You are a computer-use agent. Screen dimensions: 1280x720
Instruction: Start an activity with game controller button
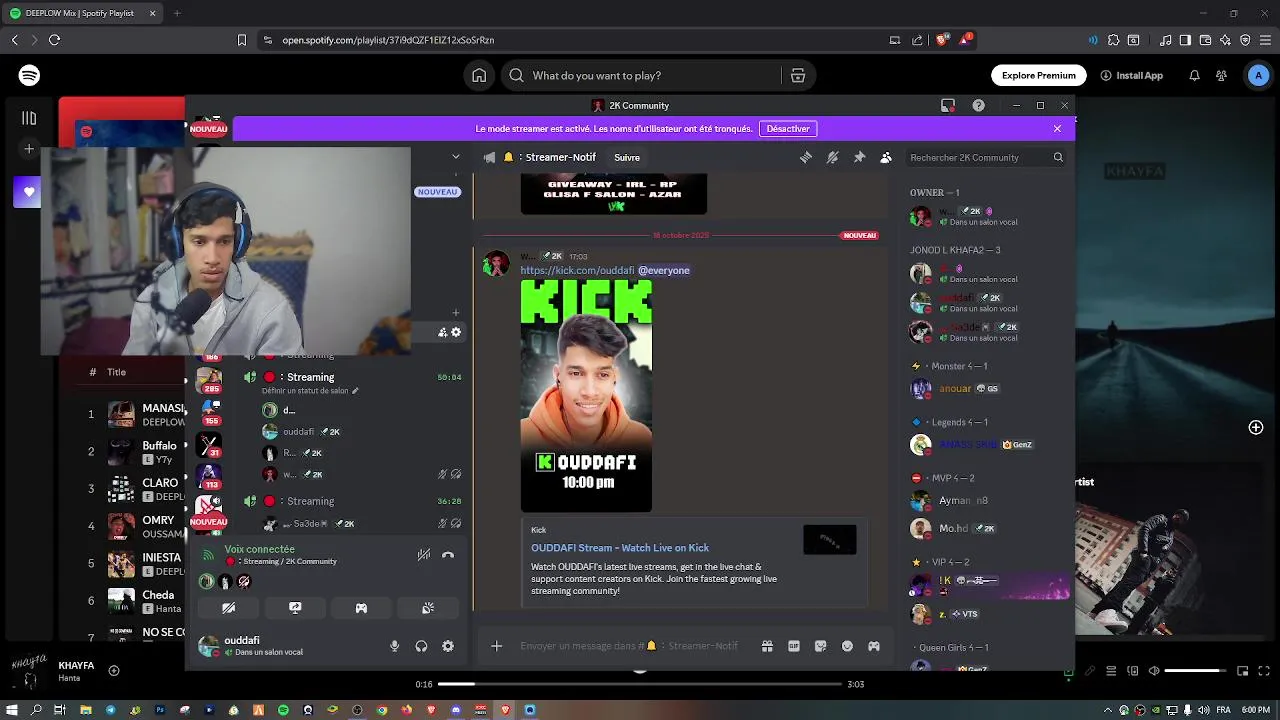361,607
